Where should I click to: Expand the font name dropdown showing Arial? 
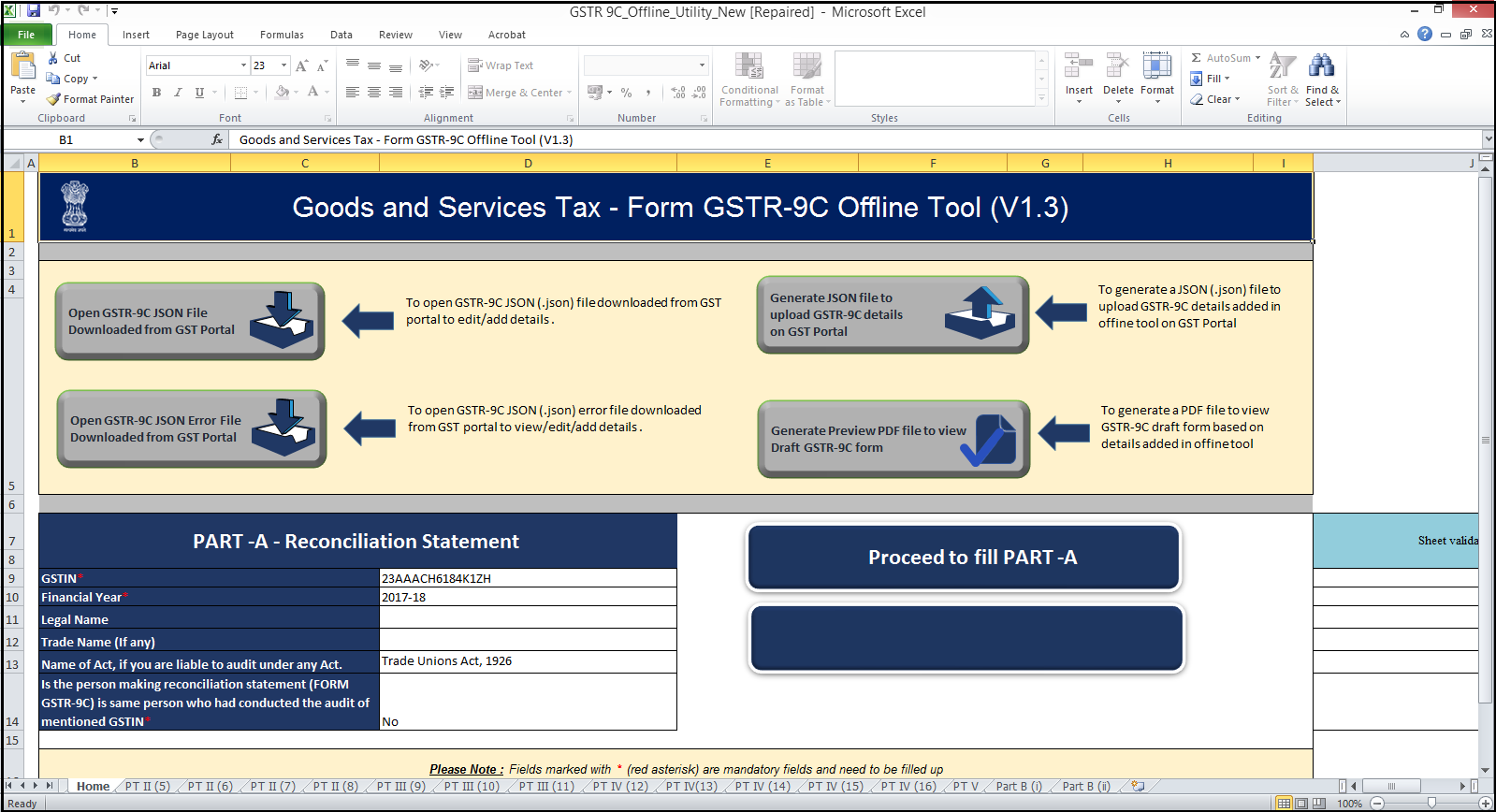pos(243,65)
